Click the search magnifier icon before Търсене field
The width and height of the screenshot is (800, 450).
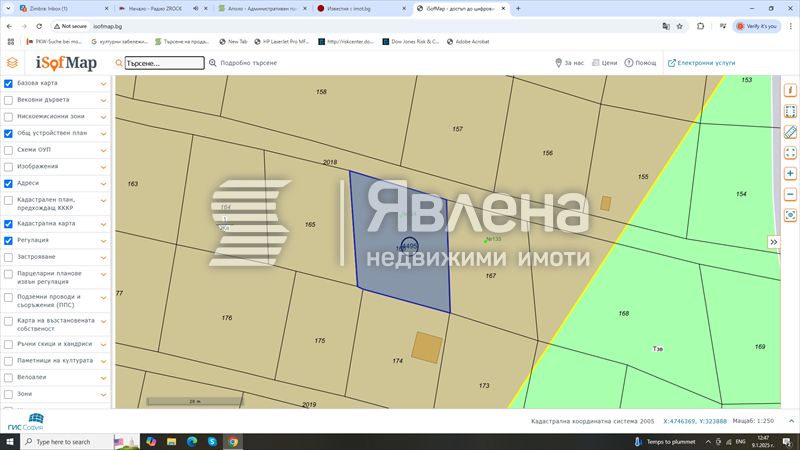pos(119,63)
